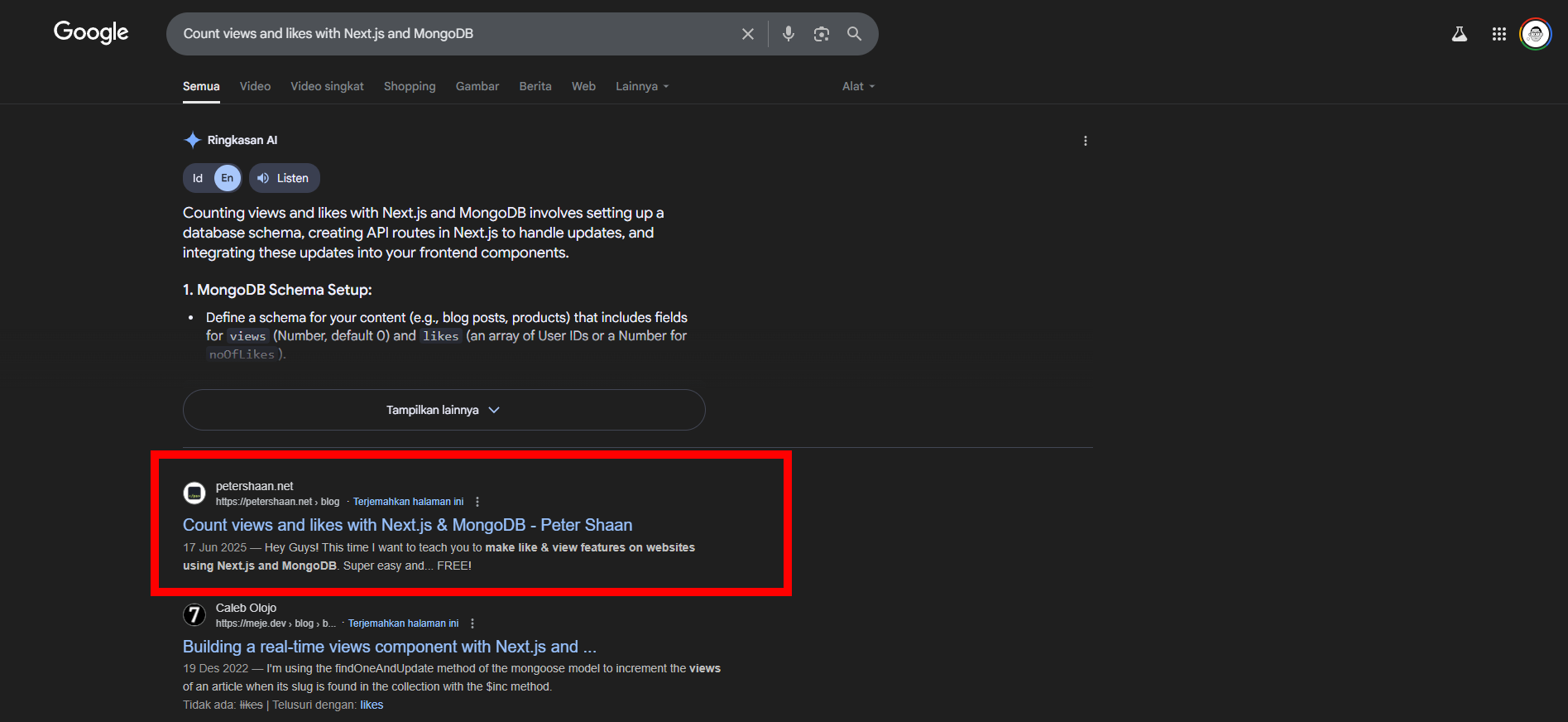Switch AI summary language to En

click(228, 178)
